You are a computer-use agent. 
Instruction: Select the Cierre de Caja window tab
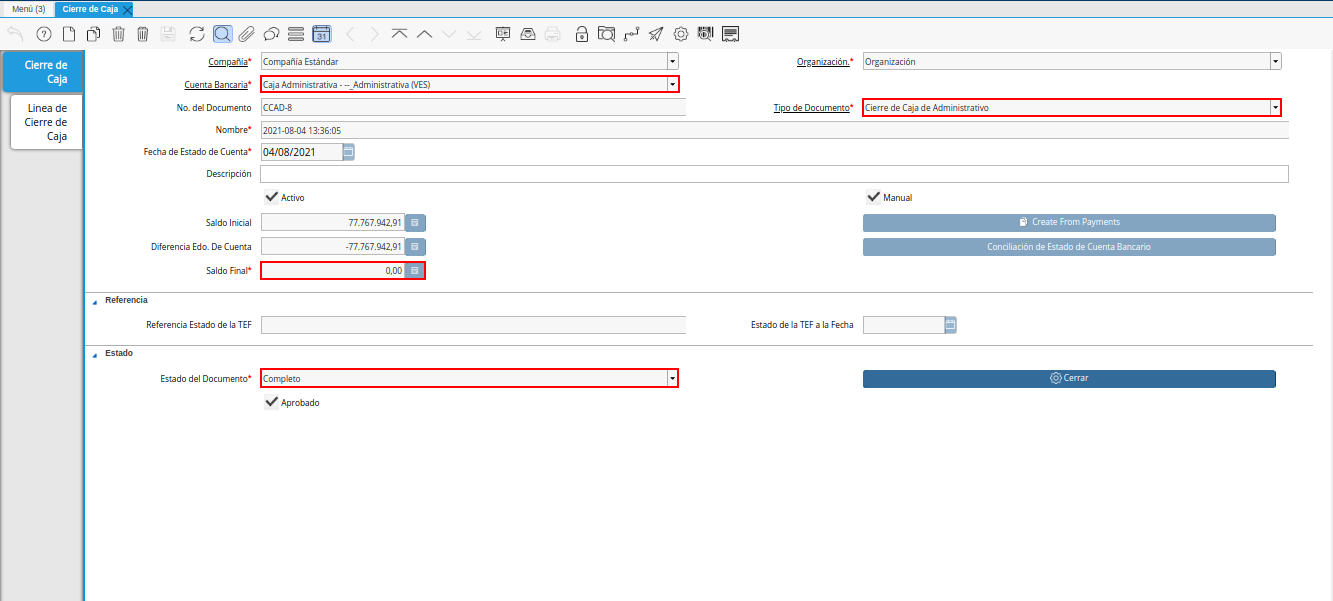pos(90,8)
